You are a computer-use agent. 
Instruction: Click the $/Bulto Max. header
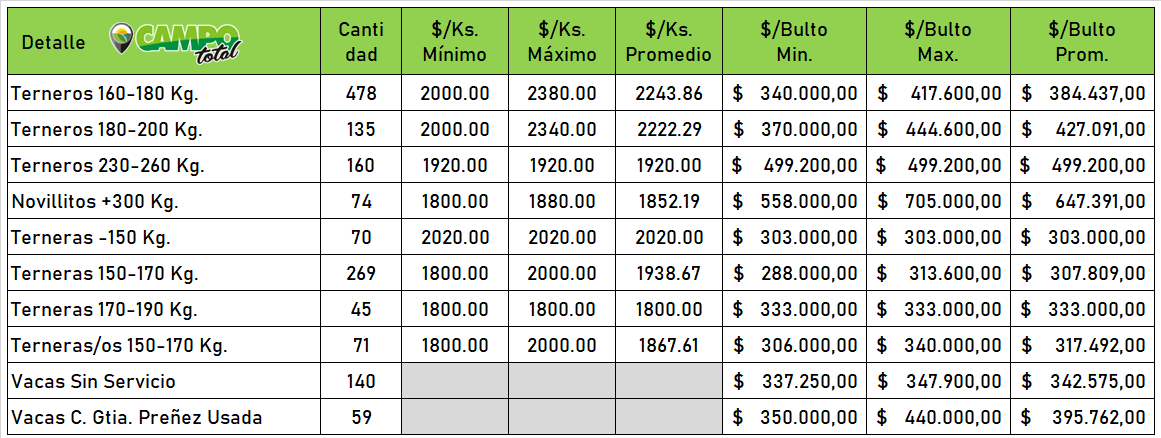tap(938, 42)
